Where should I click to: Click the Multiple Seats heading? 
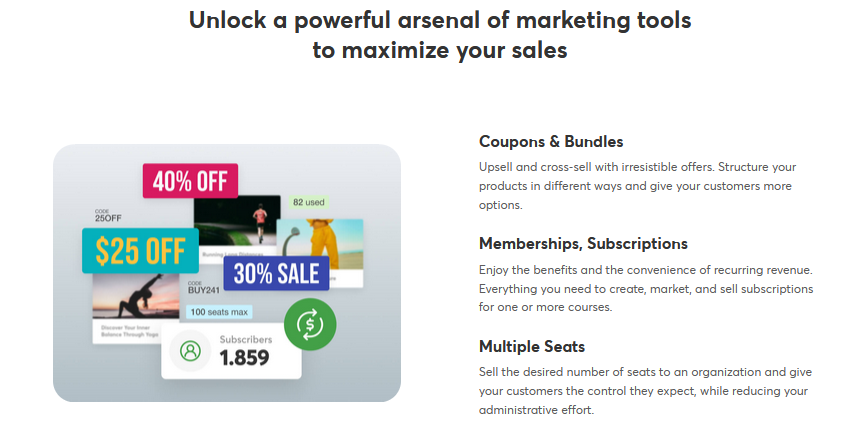[532, 347]
